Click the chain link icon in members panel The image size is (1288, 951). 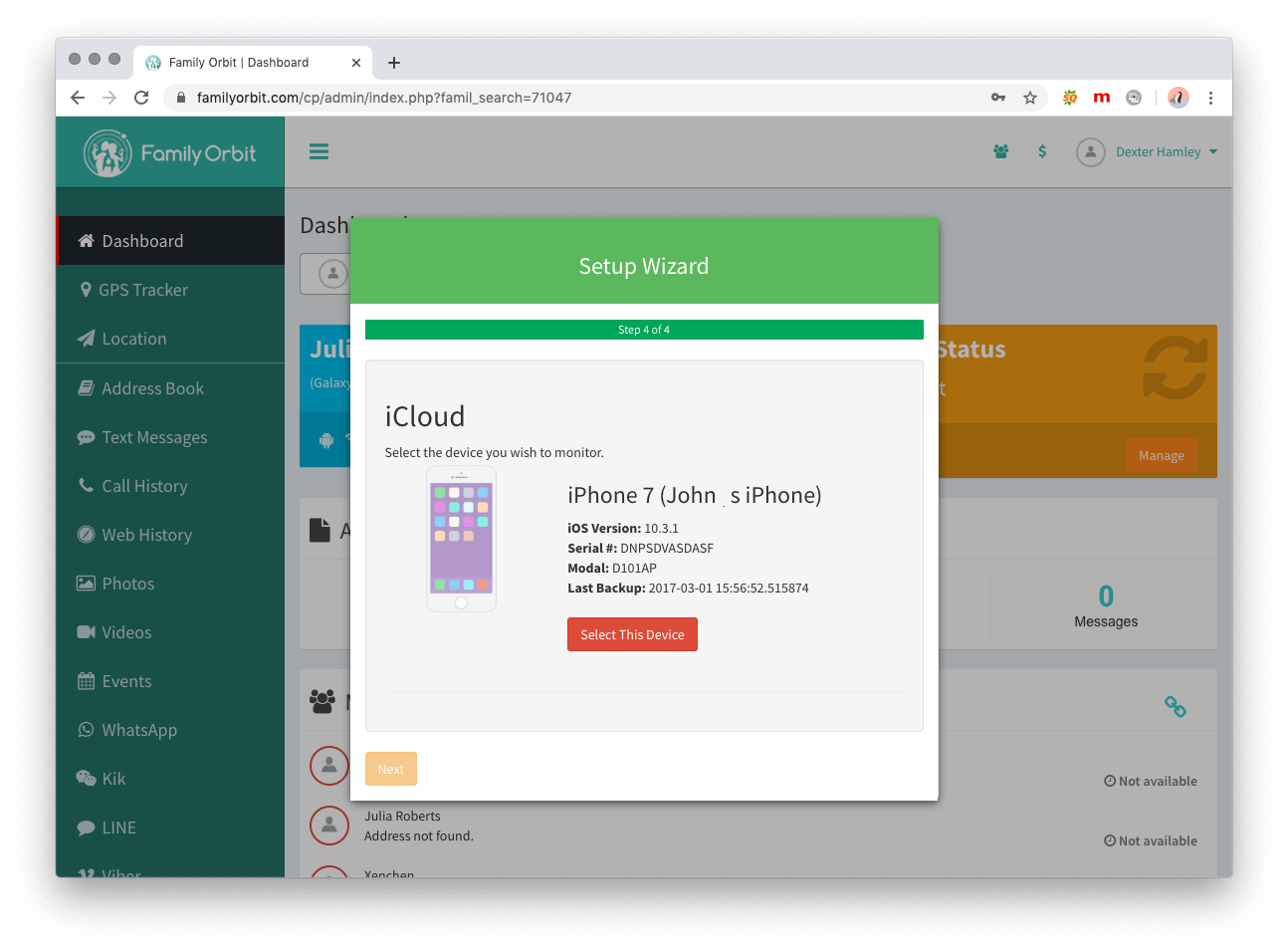click(x=1176, y=706)
